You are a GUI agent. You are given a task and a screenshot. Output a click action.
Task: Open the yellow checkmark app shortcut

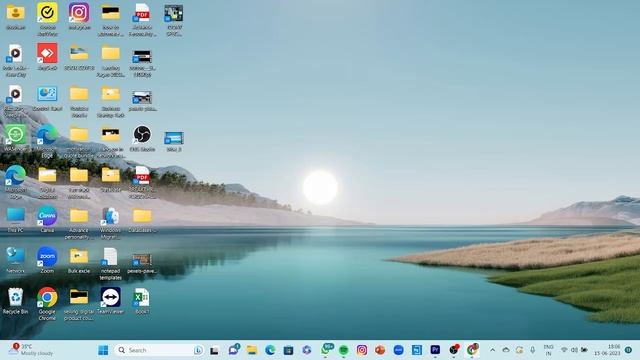click(47, 13)
